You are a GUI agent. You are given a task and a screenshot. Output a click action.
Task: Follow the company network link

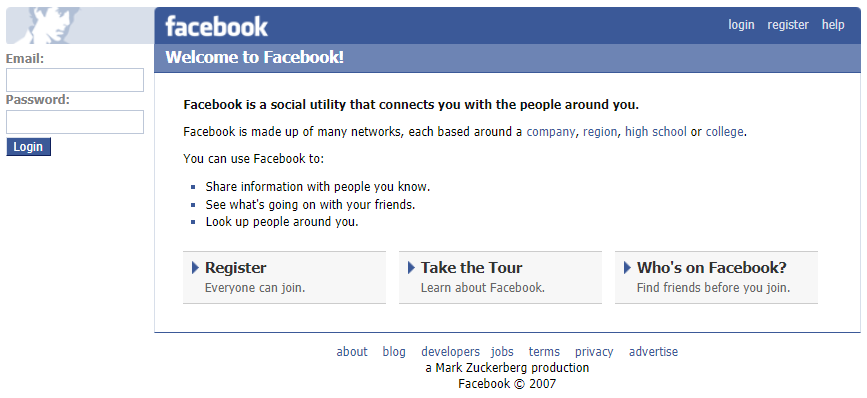click(550, 132)
